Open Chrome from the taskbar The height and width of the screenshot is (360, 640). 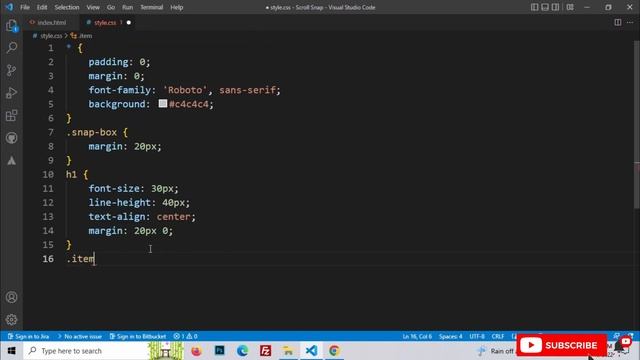click(334, 351)
